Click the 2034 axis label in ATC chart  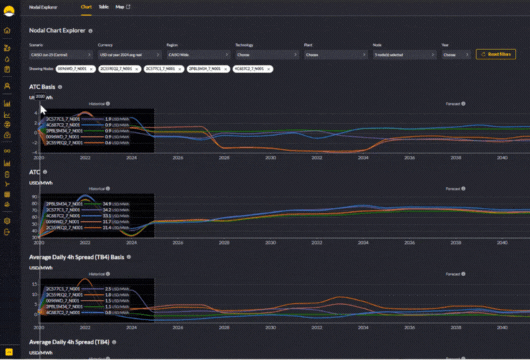coord(363,243)
